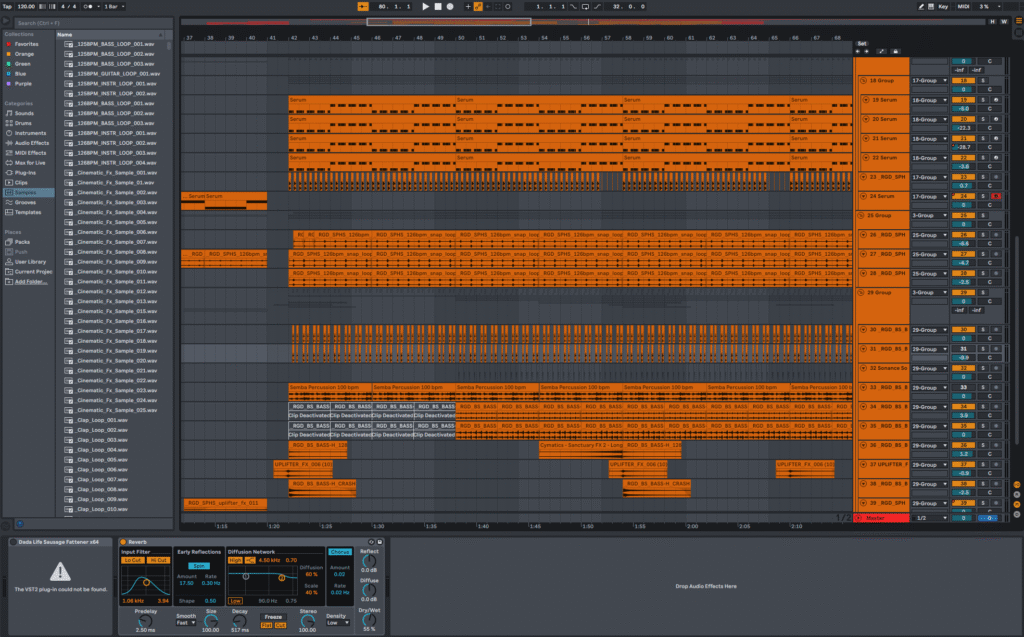Collapse the 18 Group track
The width and height of the screenshot is (1024, 637).
pos(863,80)
